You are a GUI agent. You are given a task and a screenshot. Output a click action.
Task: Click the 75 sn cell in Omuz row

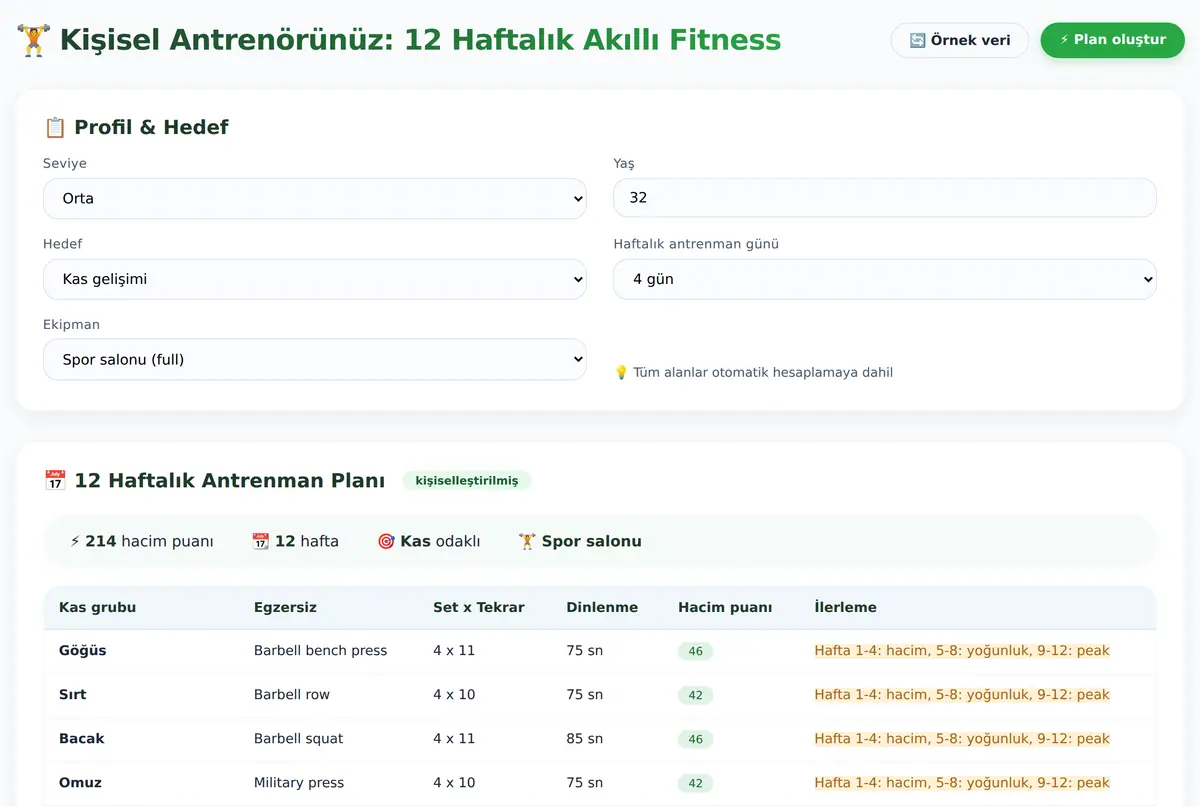click(584, 782)
